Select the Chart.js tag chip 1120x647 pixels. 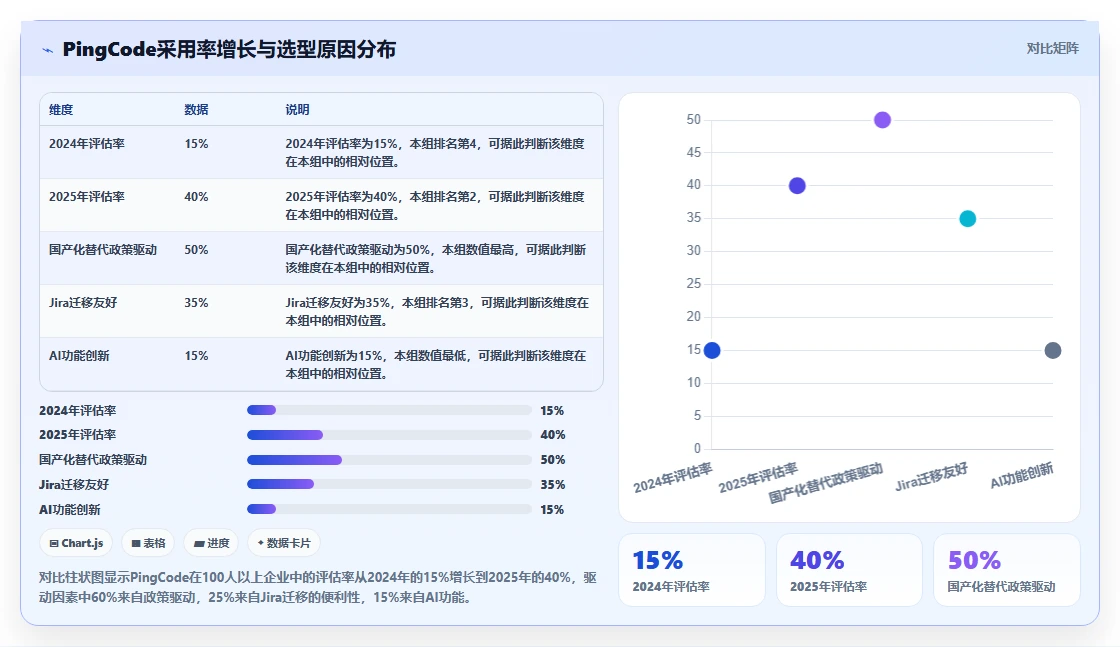pos(76,543)
